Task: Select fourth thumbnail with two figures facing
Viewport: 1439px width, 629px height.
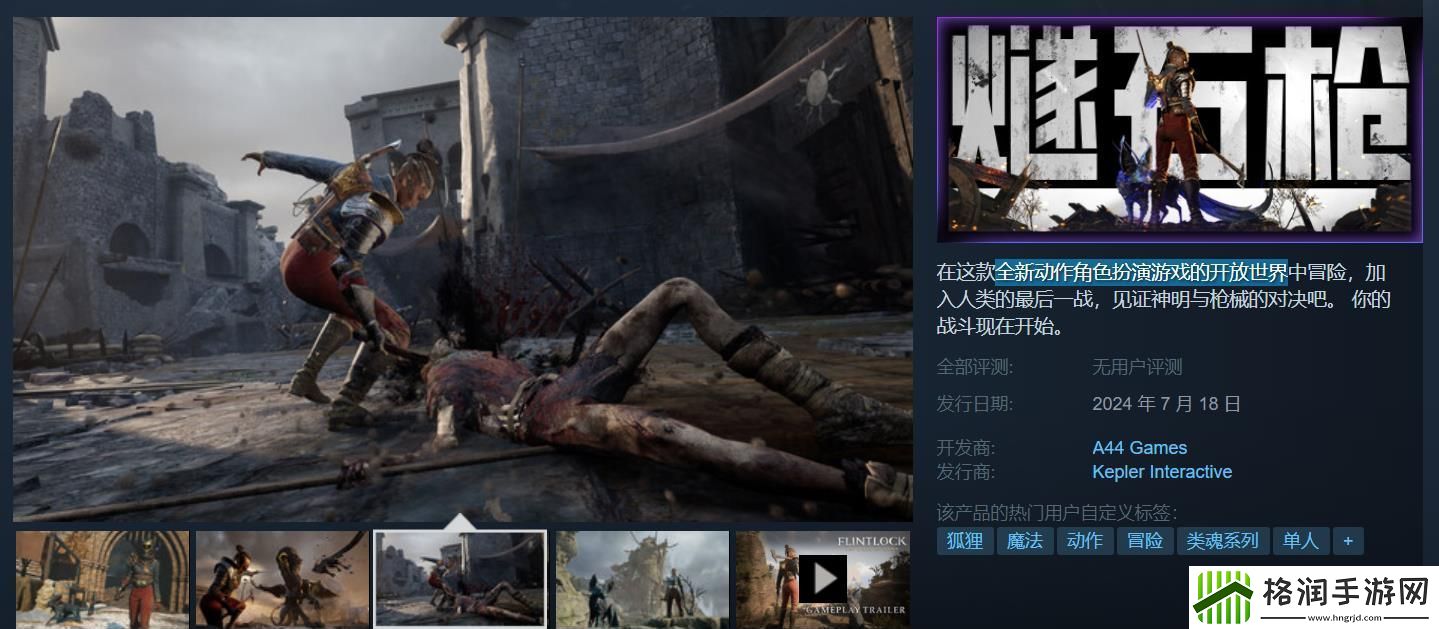Action: click(642, 579)
